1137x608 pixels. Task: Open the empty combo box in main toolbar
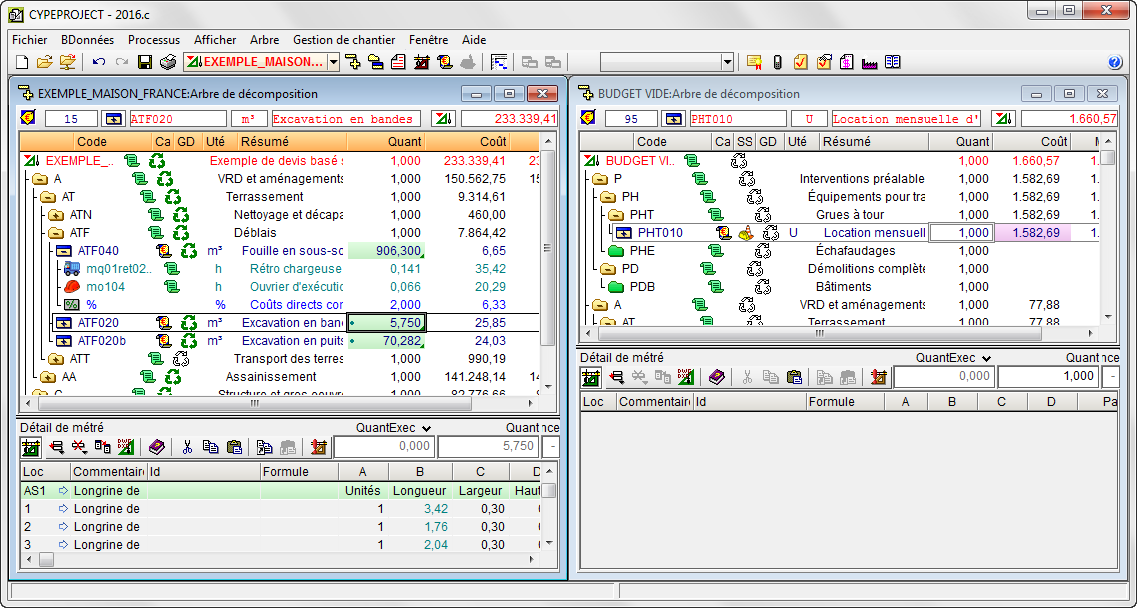[x=728, y=62]
